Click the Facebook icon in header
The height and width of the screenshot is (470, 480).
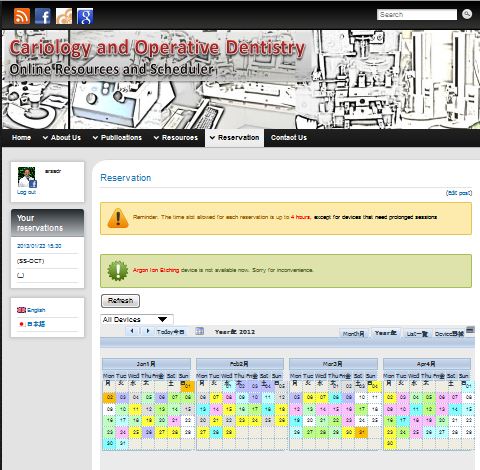point(43,16)
